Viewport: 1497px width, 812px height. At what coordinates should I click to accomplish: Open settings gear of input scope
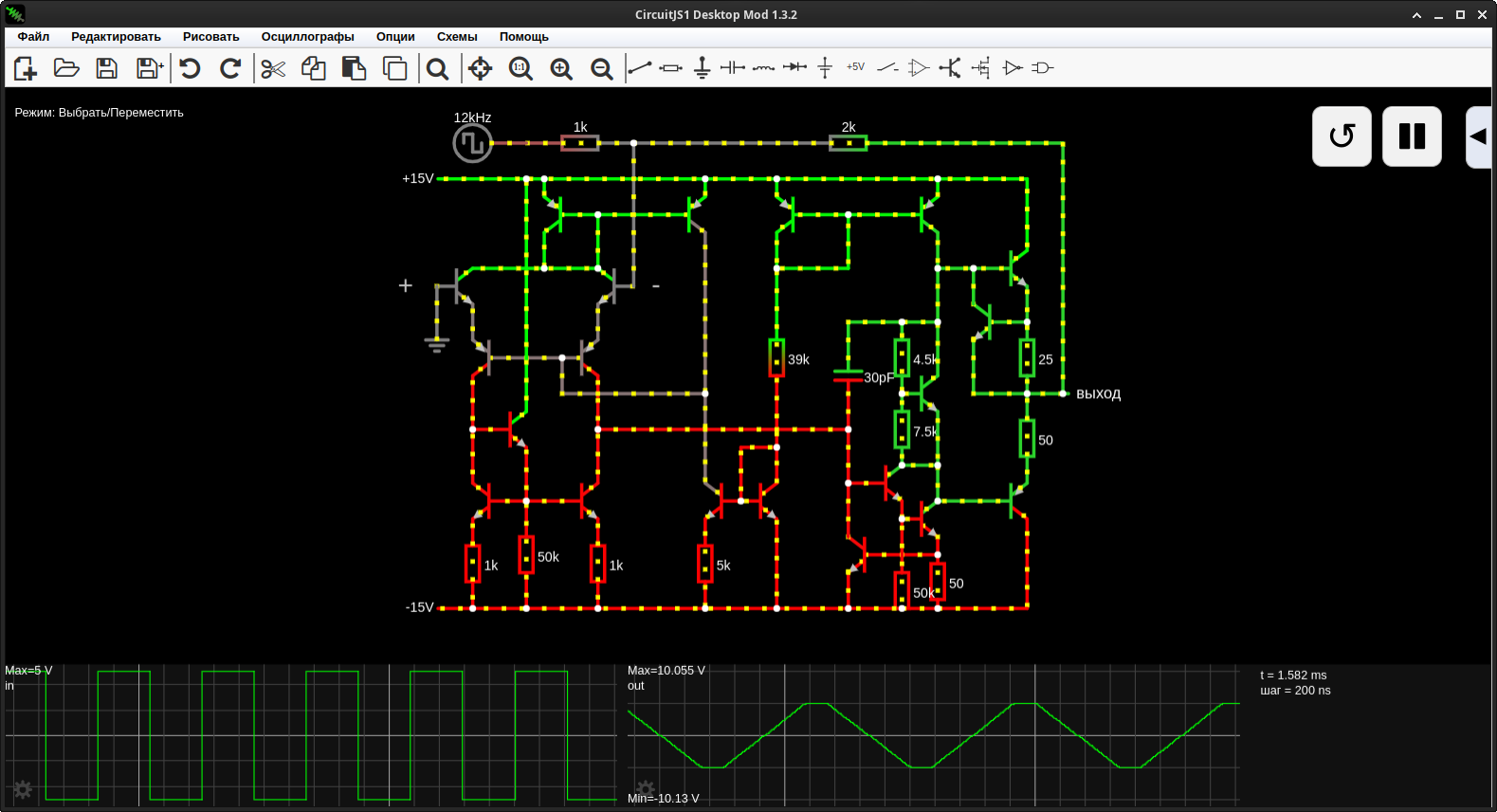23,789
